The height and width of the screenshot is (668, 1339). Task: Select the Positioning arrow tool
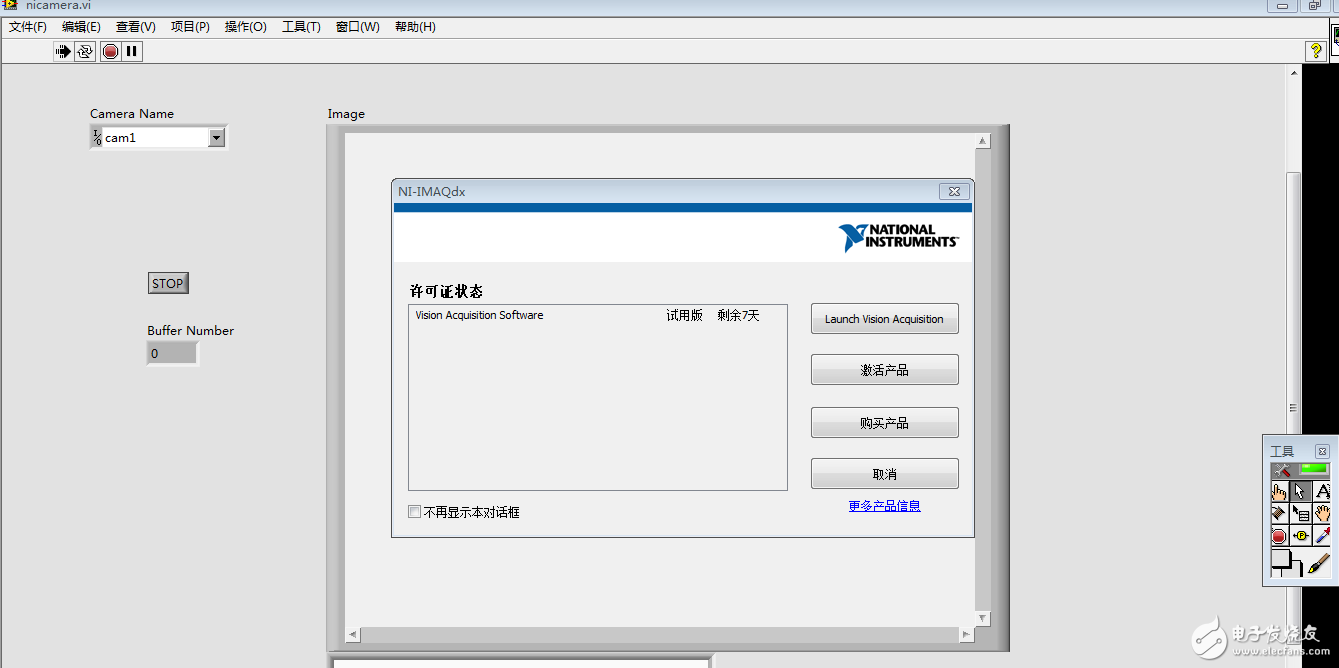click(1301, 491)
